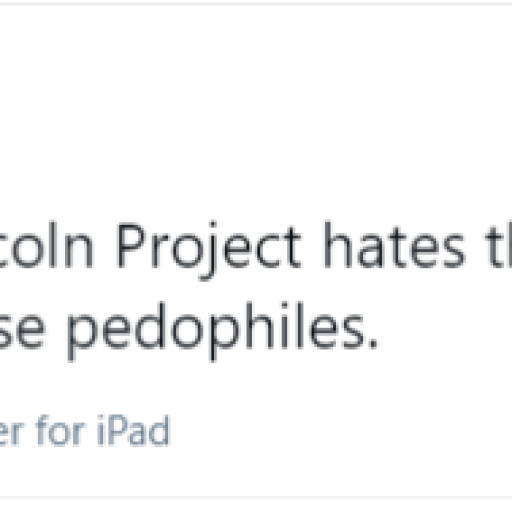Click the period after 'pedophiles'

coord(373,345)
